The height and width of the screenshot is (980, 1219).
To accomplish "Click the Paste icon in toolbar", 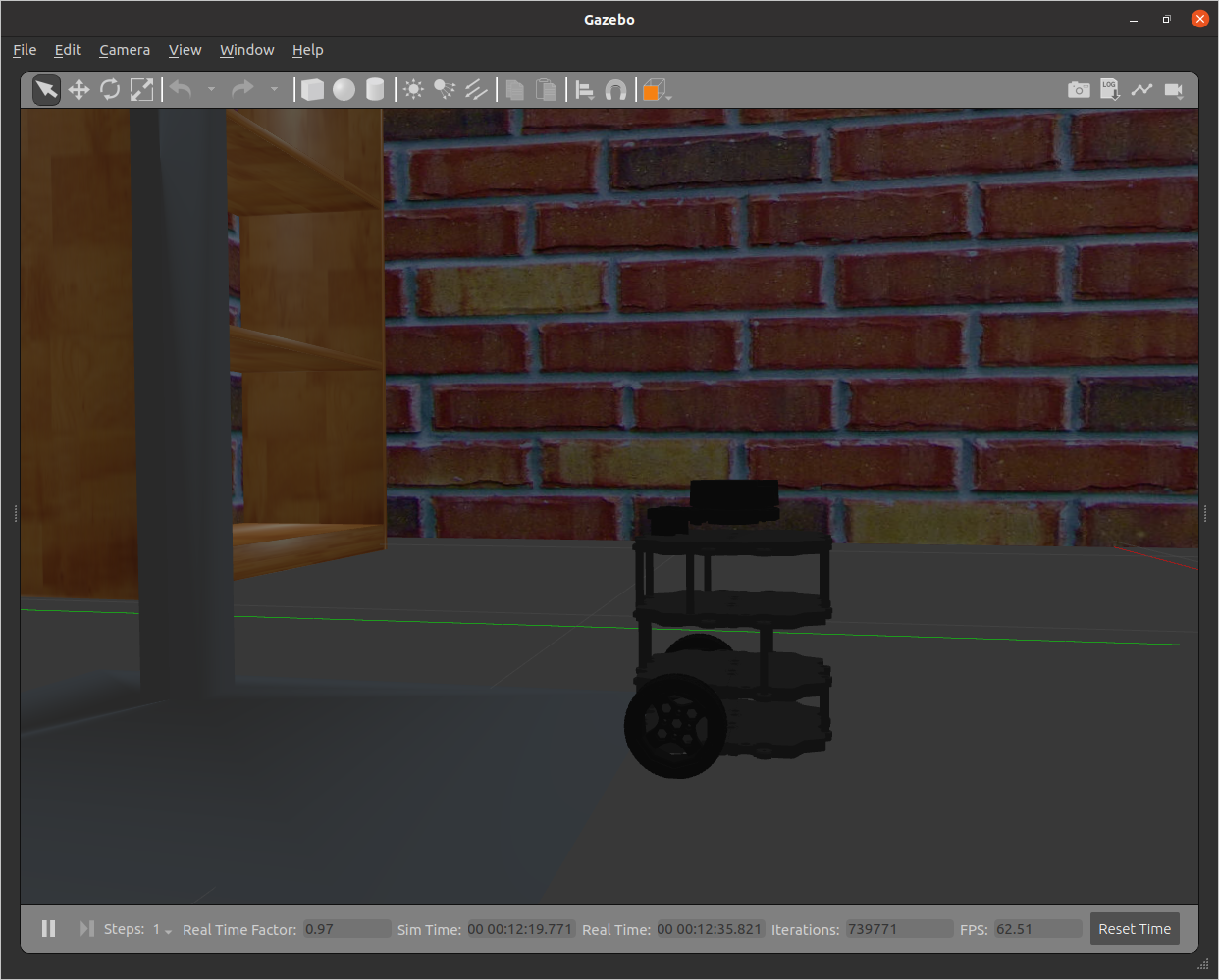I will tap(546, 90).
